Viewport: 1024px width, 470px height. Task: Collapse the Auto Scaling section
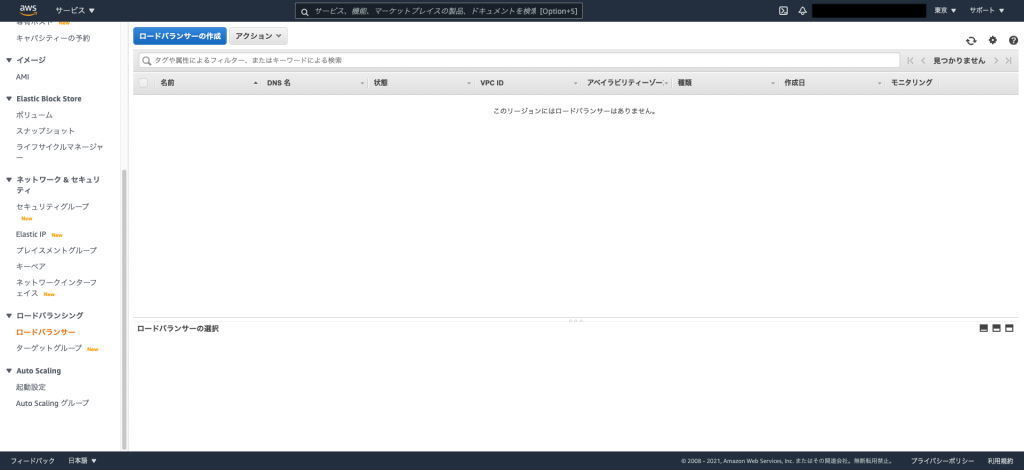[x=9, y=371]
